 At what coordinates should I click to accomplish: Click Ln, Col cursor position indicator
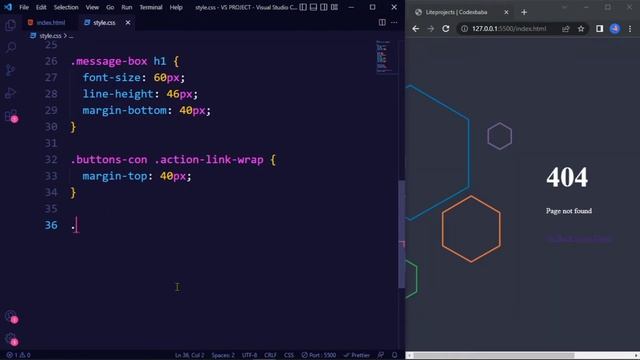click(x=189, y=355)
